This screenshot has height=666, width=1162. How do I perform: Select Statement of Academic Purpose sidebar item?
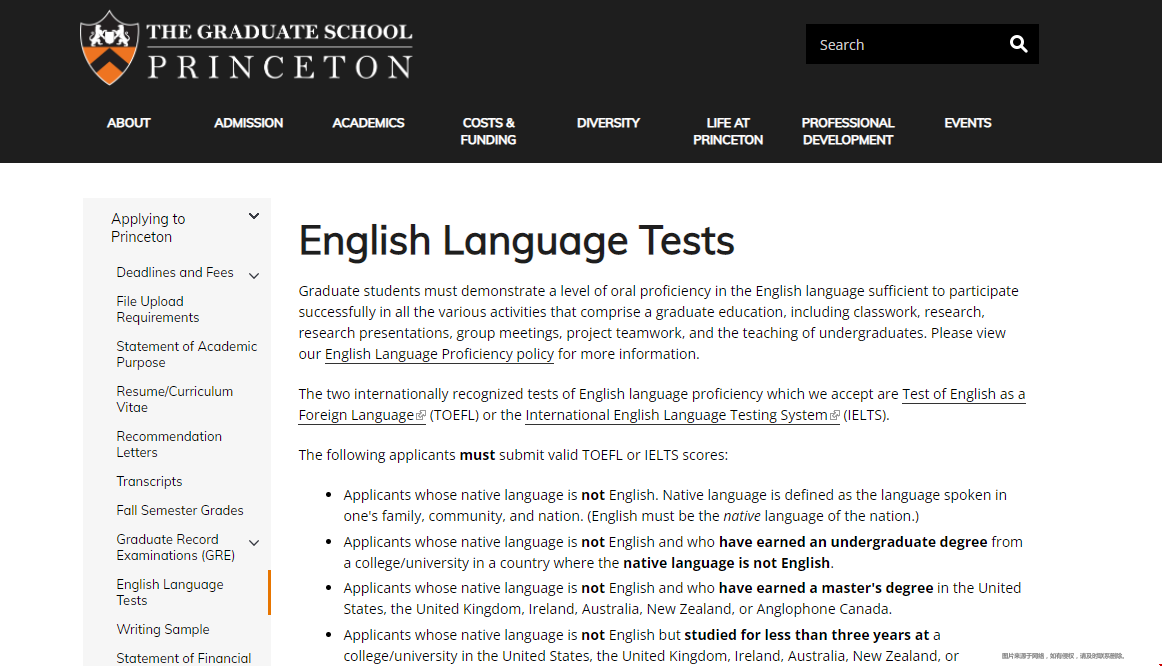186,354
